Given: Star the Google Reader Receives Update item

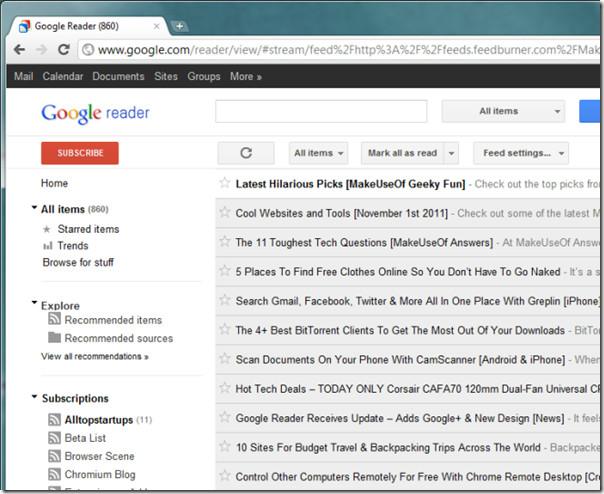Looking at the screenshot, I should 225,417.
